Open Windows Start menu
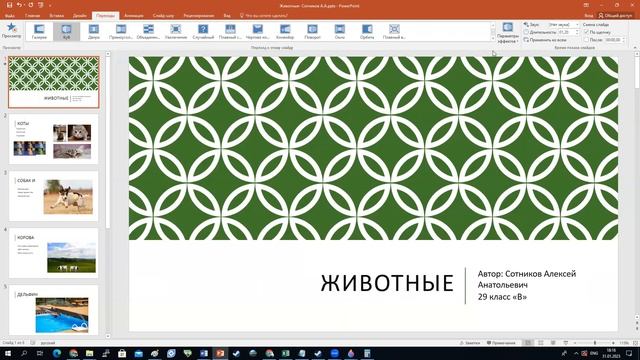This screenshot has width=640, height=360. tap(8, 353)
